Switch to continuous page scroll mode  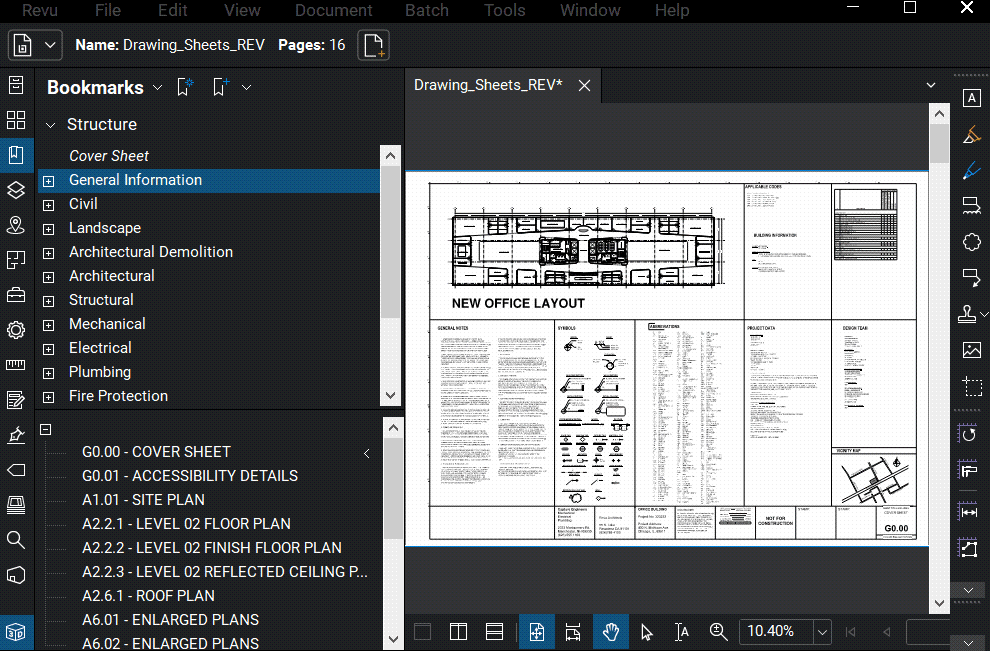pyautogui.click(x=494, y=631)
